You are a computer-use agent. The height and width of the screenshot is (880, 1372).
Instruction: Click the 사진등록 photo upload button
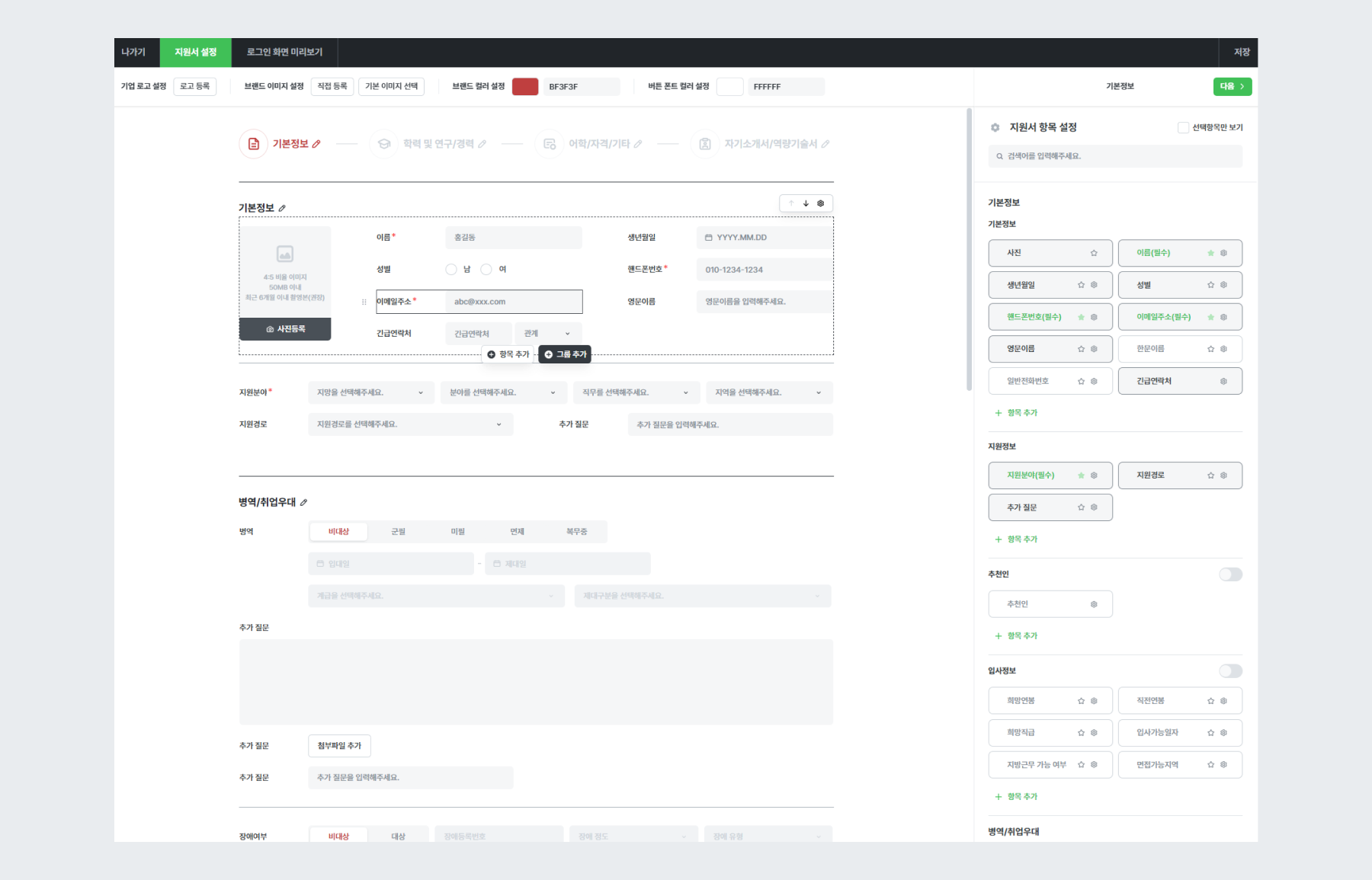click(x=285, y=329)
